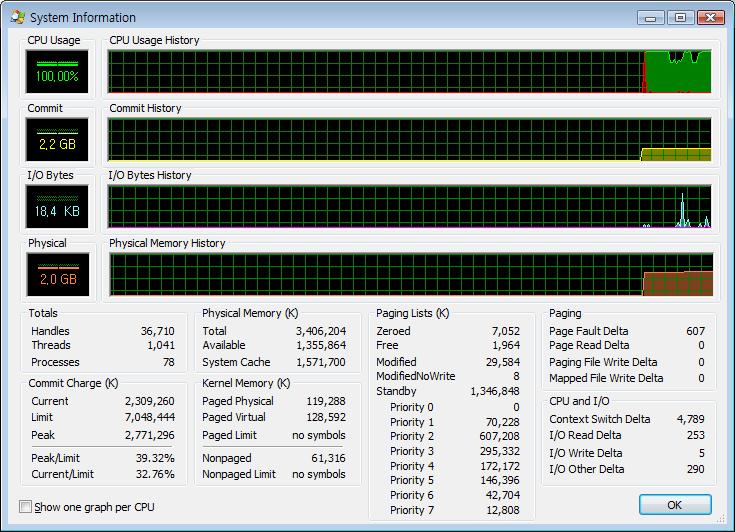Select Priority 6 value 42,704
Image resolution: width=735 pixels, height=532 pixels.
point(503,495)
